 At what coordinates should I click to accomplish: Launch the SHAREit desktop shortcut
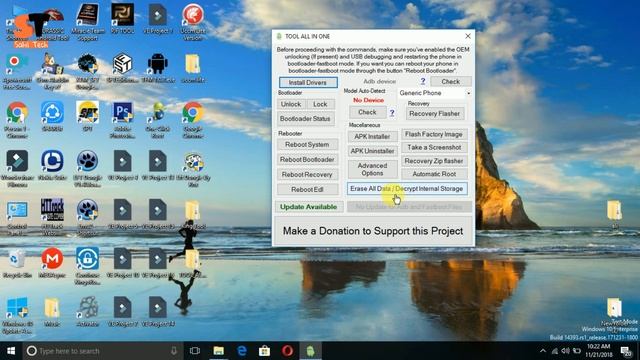[x=52, y=113]
